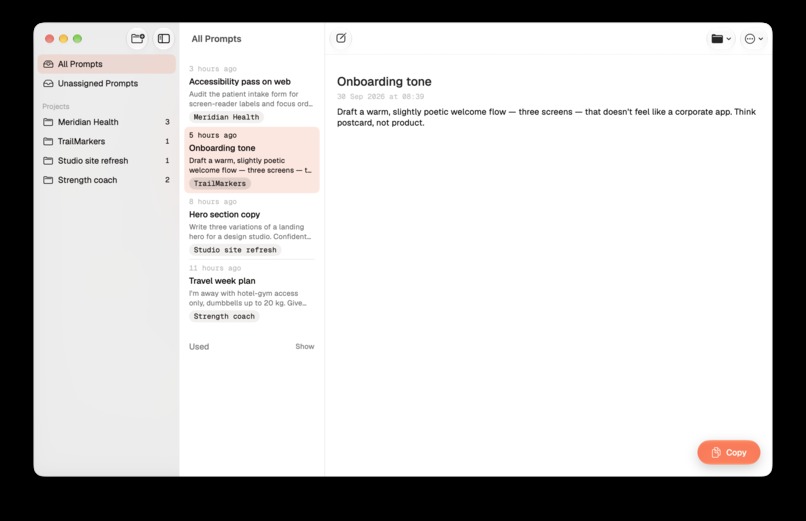Click the Meridian Health folder icon

click(48, 122)
